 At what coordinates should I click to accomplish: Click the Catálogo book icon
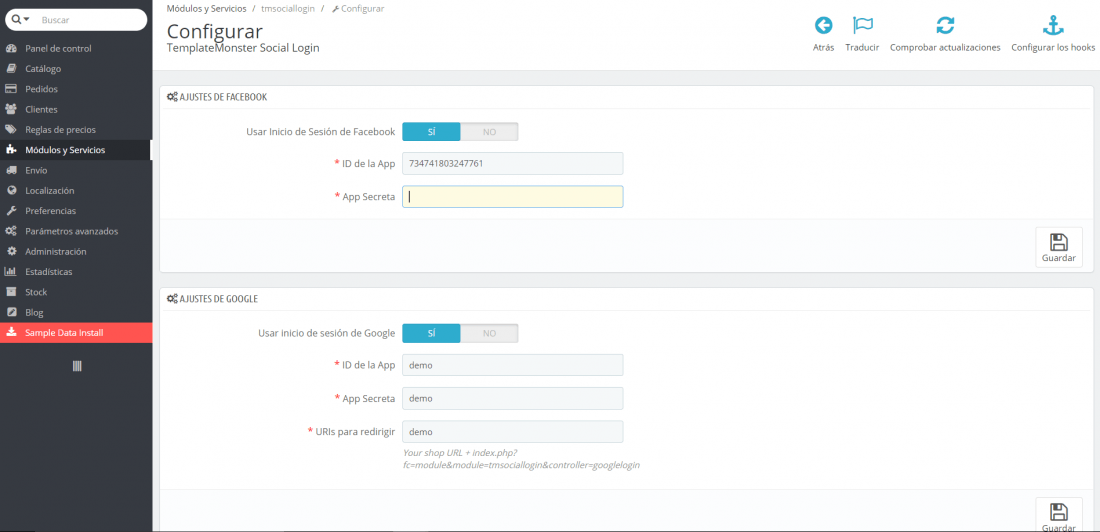click(x=11, y=69)
